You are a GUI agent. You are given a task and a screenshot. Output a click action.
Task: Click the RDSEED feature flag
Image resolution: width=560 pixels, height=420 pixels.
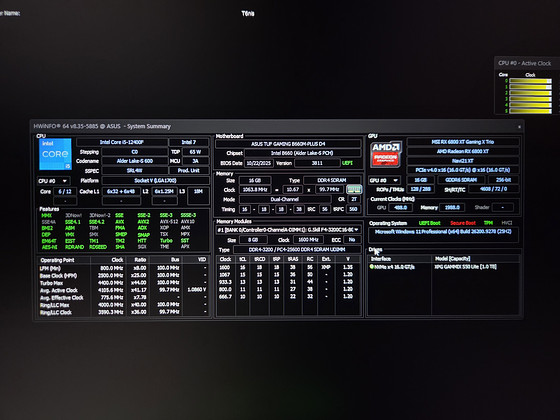click(x=98, y=247)
